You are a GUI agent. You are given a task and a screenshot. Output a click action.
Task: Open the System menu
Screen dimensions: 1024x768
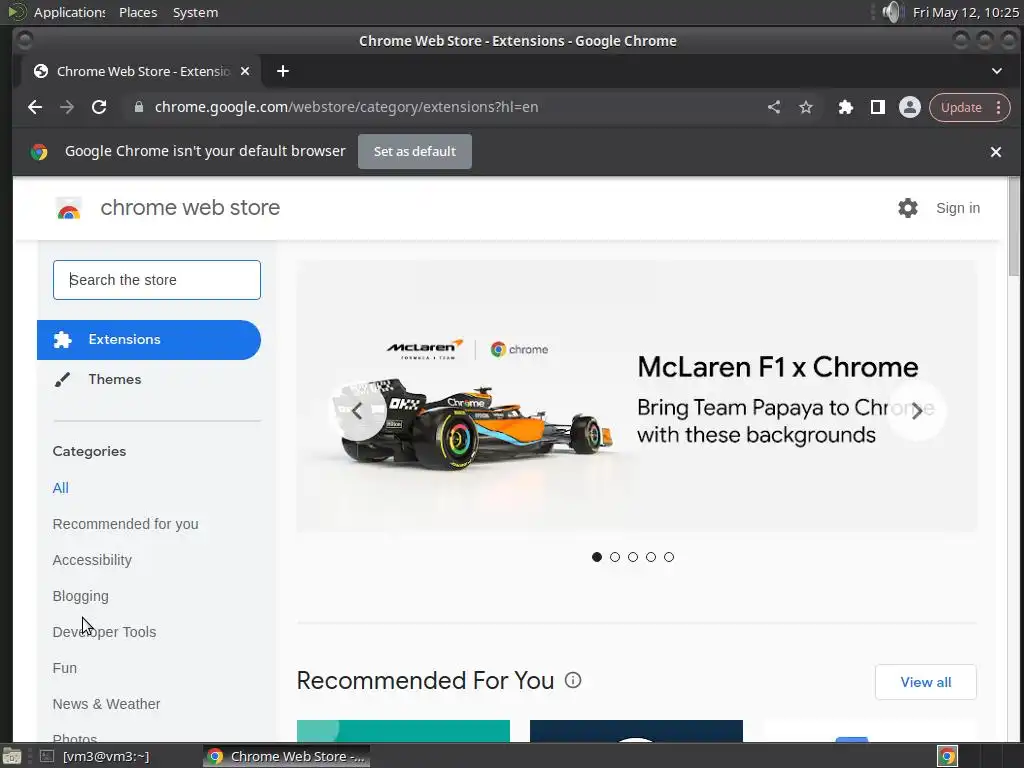tap(195, 12)
